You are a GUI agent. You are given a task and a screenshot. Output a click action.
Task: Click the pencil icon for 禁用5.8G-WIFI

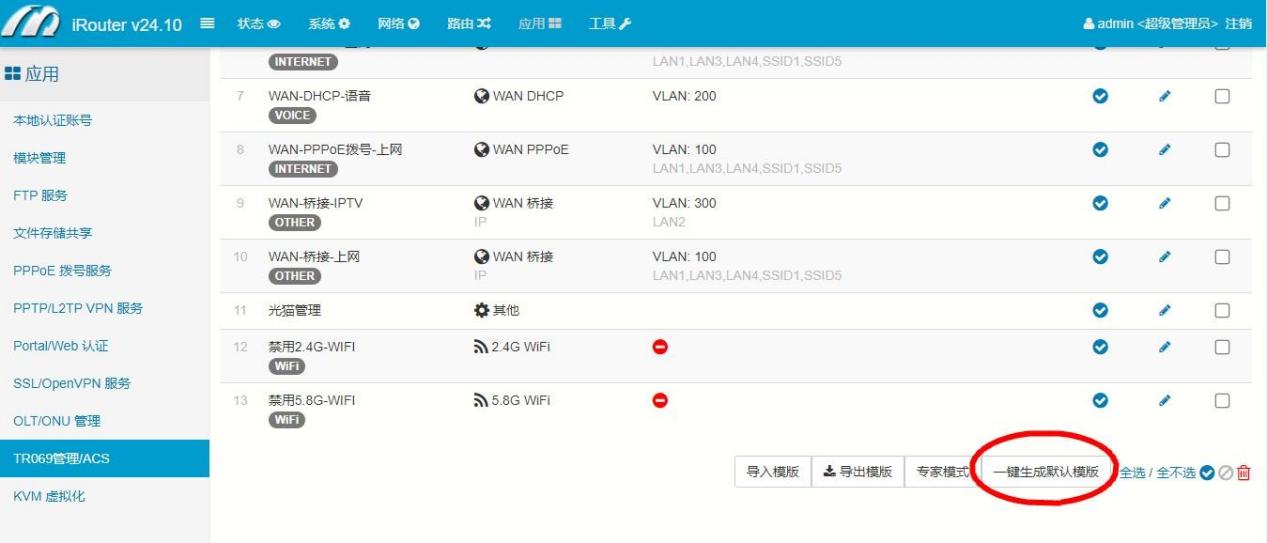(1164, 400)
